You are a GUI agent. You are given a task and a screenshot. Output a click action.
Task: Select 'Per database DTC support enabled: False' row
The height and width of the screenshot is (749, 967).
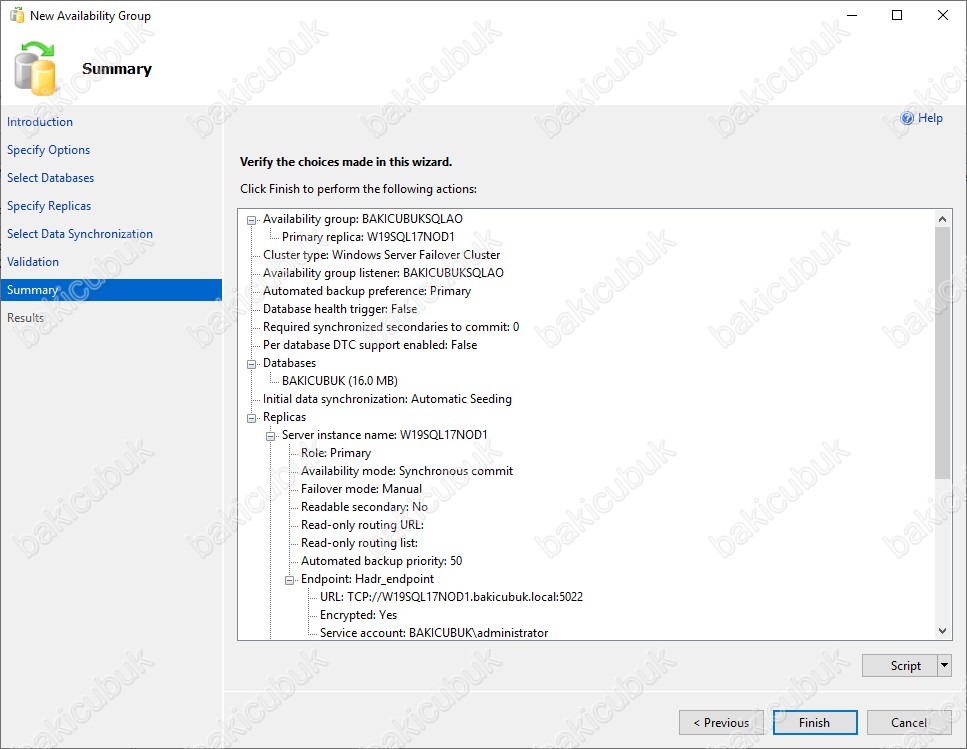(370, 345)
